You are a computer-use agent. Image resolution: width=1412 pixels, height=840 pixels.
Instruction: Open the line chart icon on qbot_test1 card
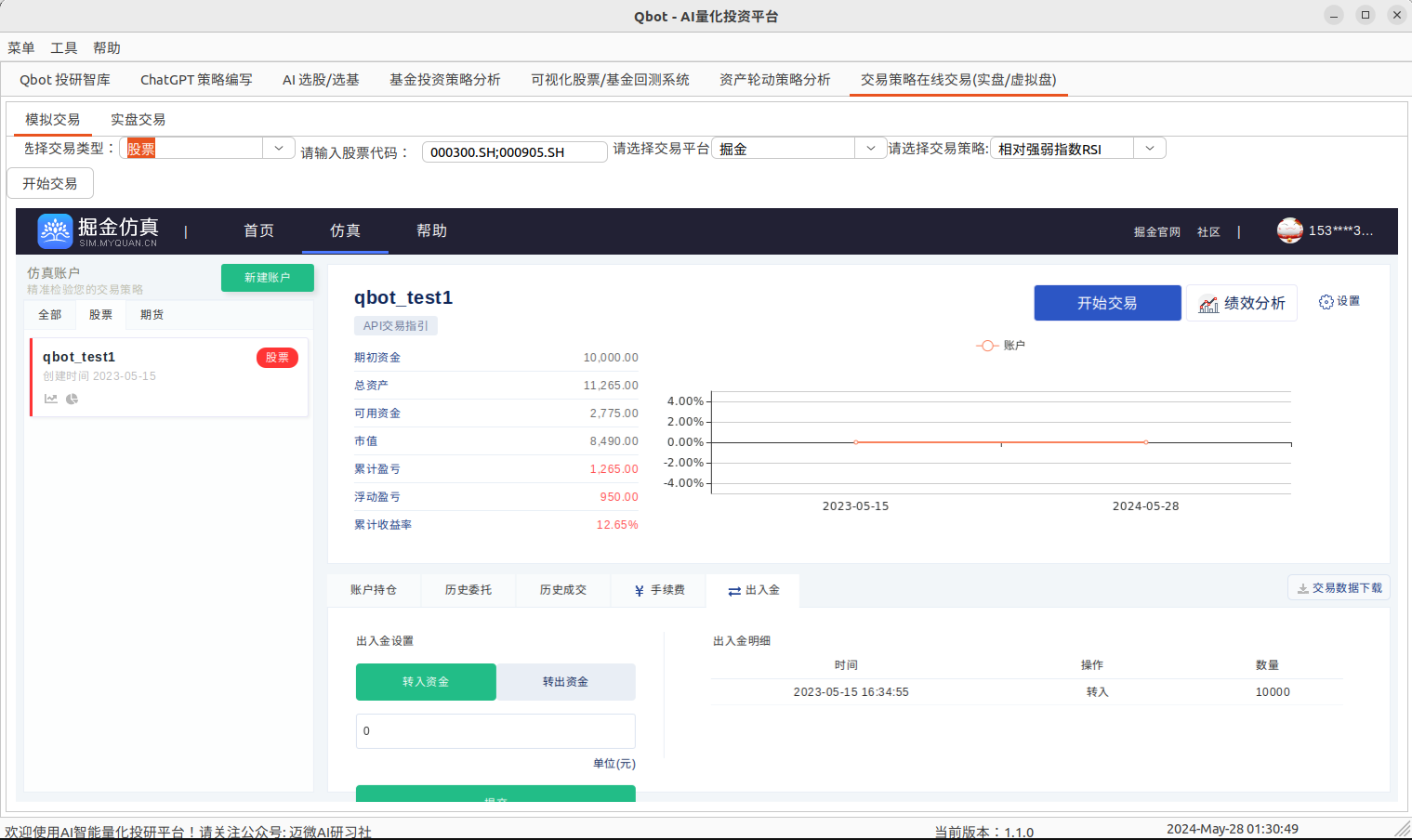click(x=50, y=398)
